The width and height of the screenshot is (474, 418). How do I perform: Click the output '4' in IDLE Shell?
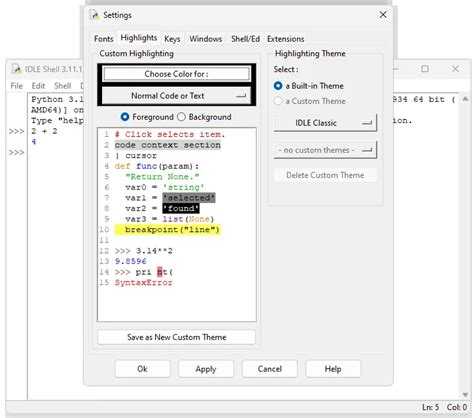34,142
